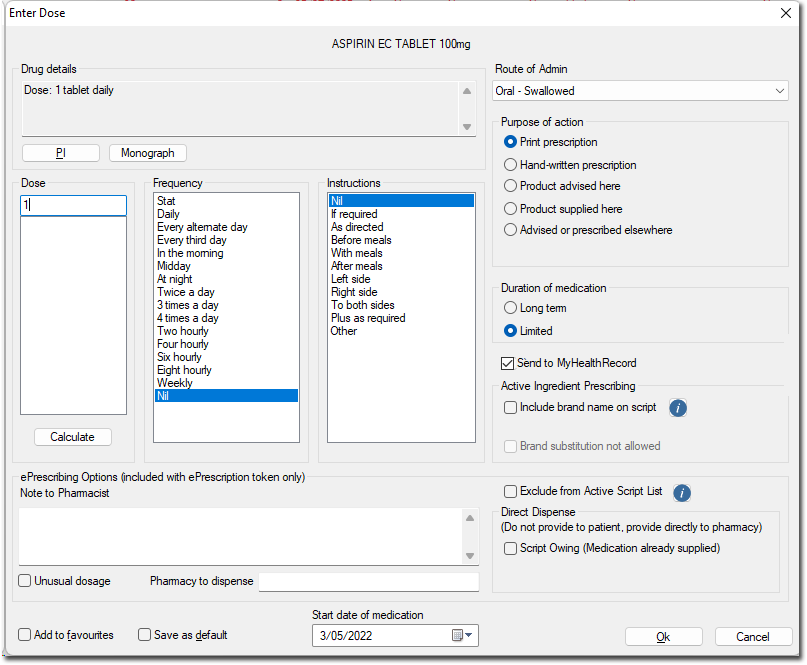Viewport: 807px width, 665px height.
Task: Confirm the dose with Ok
Action: [663, 637]
